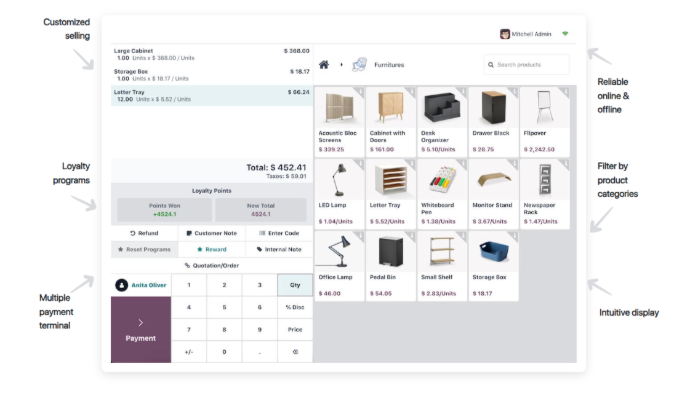Select the Drawer Black product

tap(493, 121)
